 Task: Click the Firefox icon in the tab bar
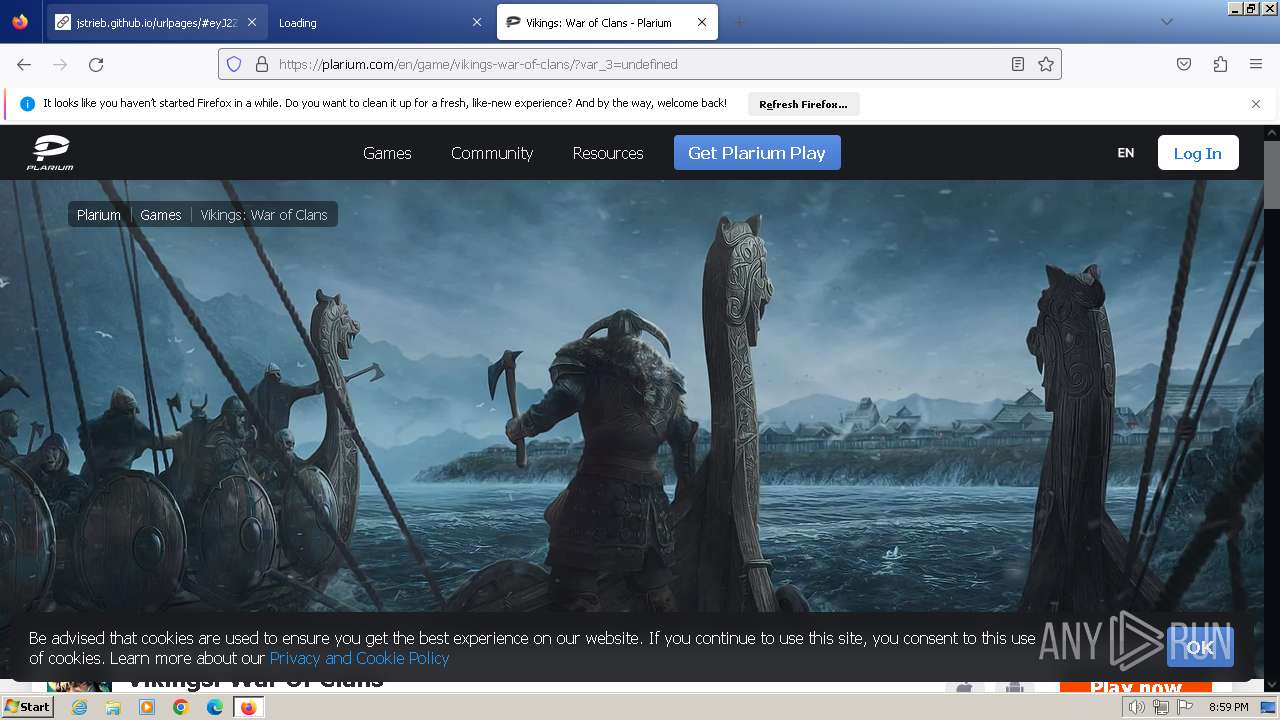(x=20, y=22)
